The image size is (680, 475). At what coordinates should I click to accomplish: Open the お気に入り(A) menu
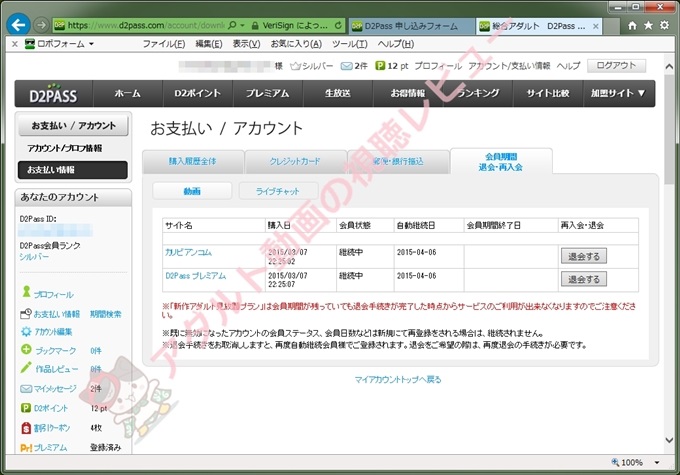[296, 44]
